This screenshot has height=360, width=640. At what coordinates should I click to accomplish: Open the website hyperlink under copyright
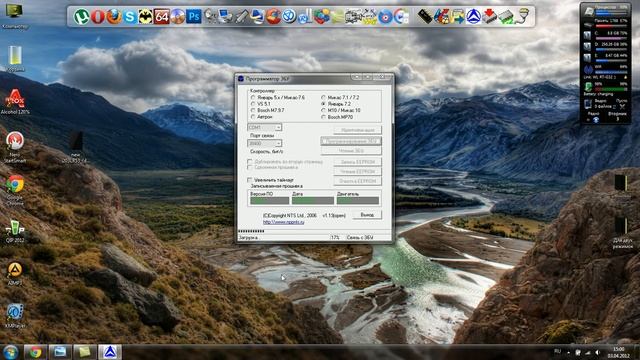pyautogui.click(x=283, y=222)
